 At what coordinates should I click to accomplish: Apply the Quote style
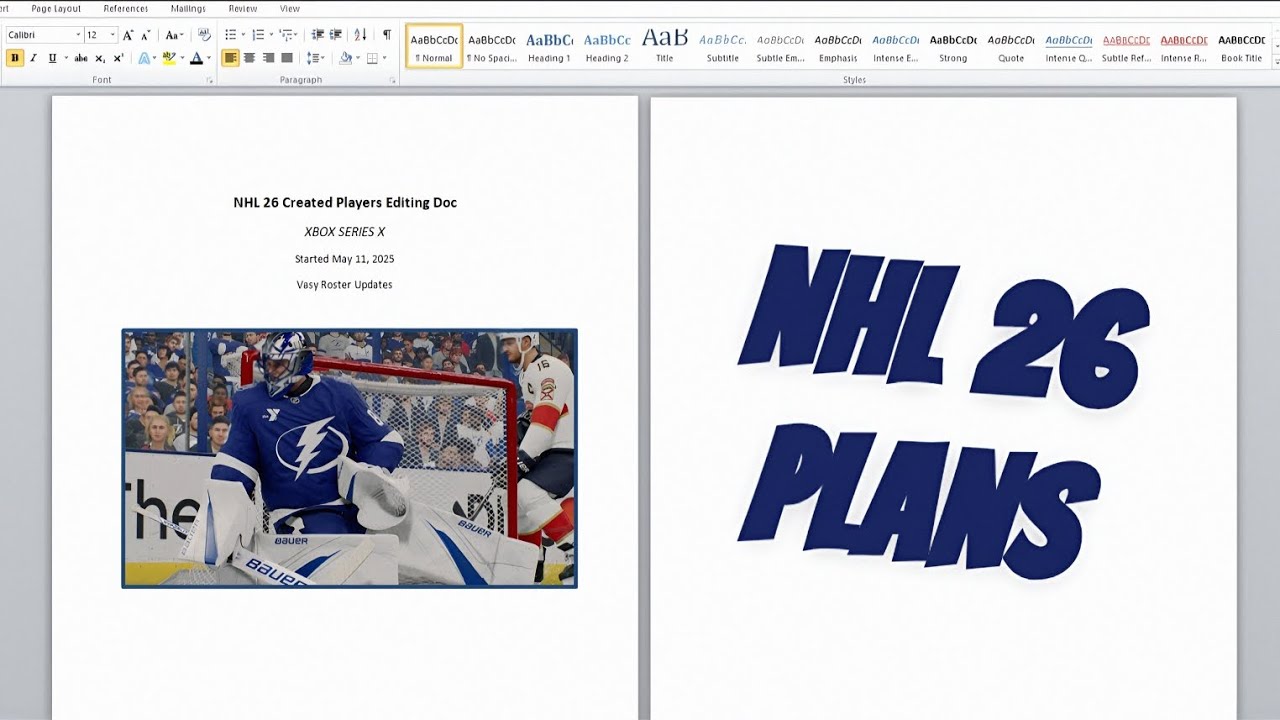pos(1011,47)
